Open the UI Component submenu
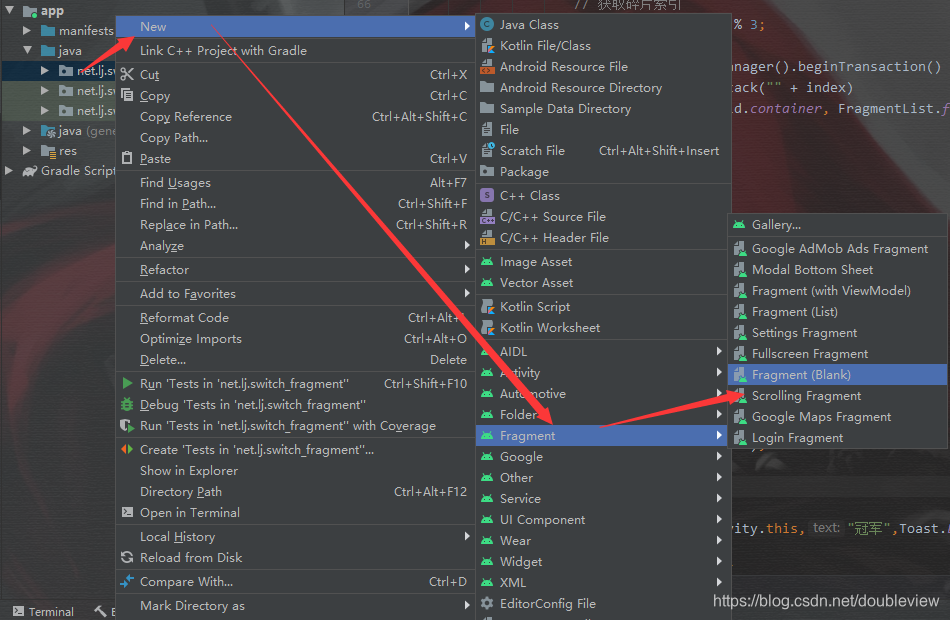Image resolution: width=950 pixels, height=620 pixels. click(x=602, y=519)
